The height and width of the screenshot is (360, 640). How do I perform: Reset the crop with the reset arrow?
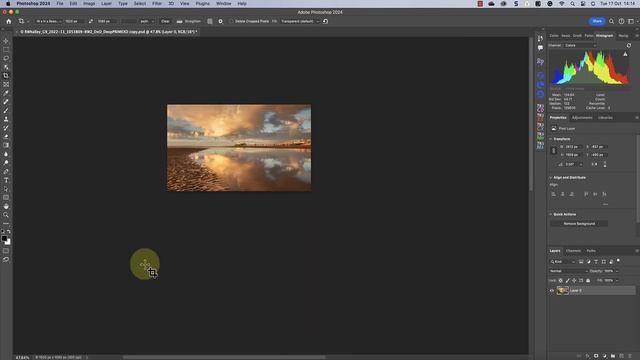[325, 21]
